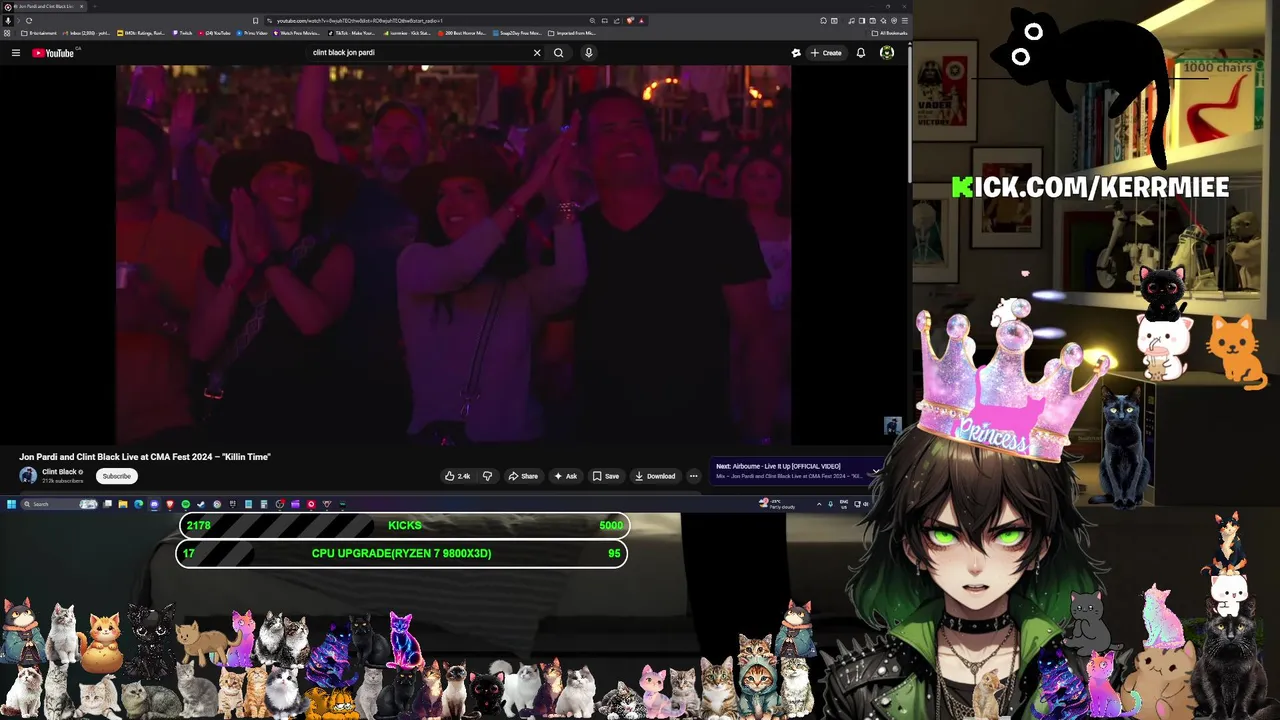The image size is (1280, 720).
Task: Open the Clint Black channel name link
Action: click(x=59, y=472)
